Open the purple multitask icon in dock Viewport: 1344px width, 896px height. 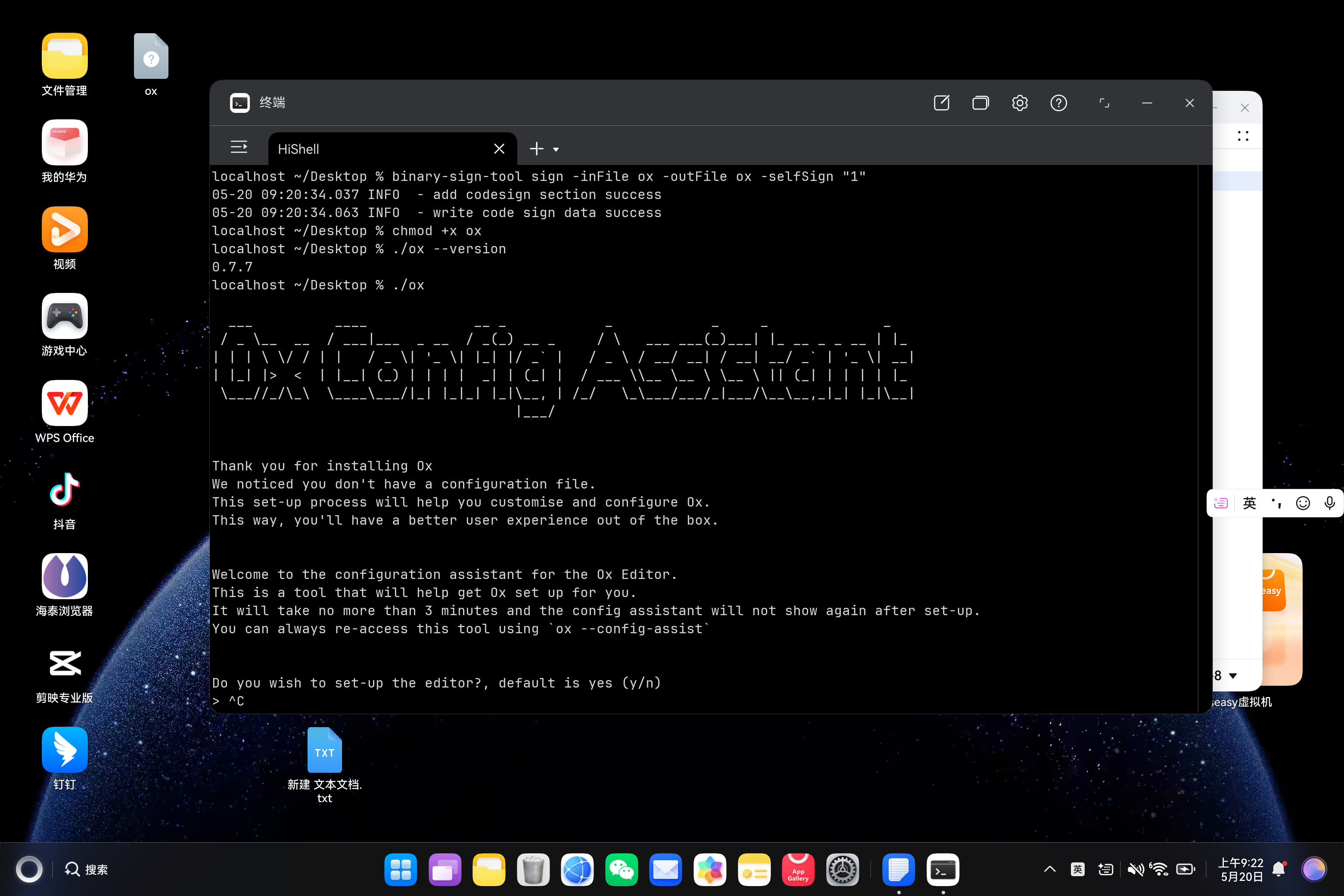445,870
